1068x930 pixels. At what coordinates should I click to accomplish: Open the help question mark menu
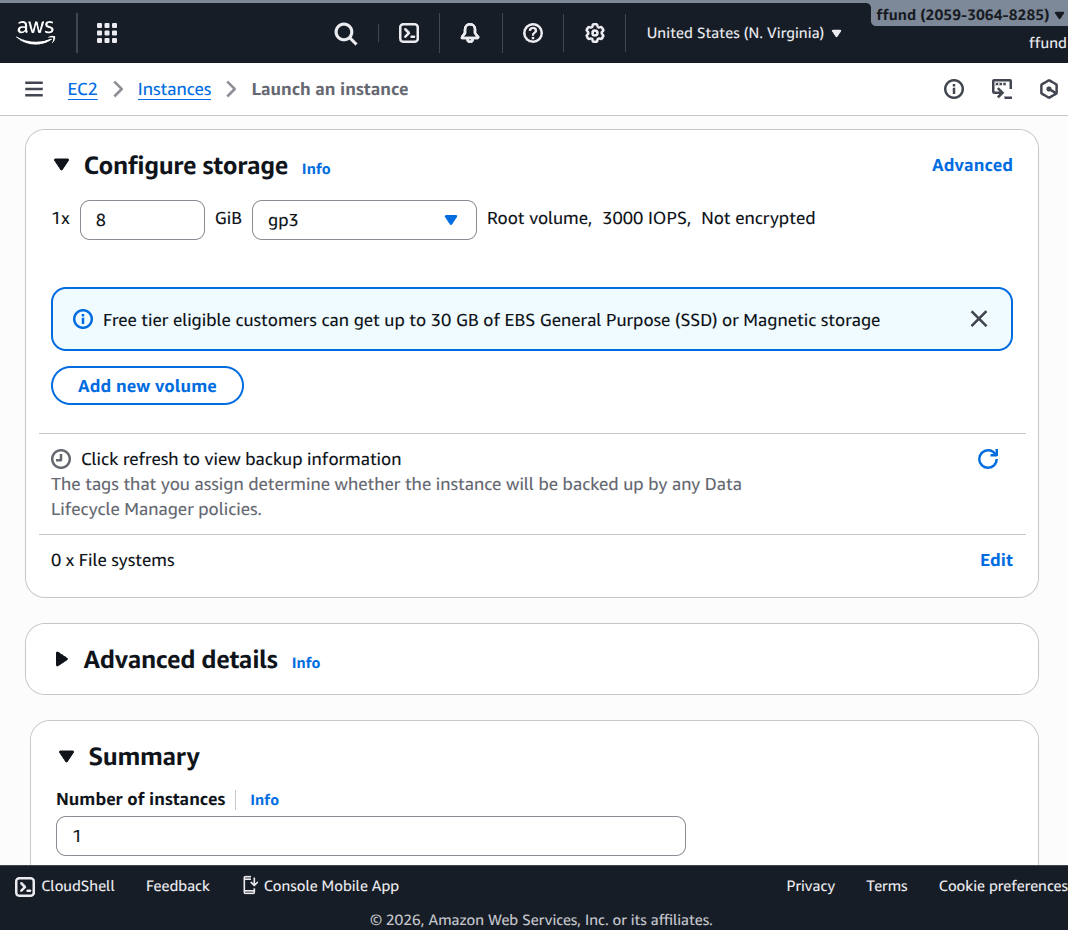[x=533, y=33]
